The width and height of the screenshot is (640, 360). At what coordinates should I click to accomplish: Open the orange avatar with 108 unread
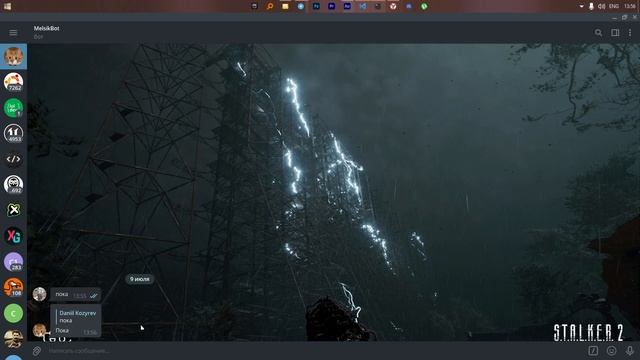click(x=13, y=287)
